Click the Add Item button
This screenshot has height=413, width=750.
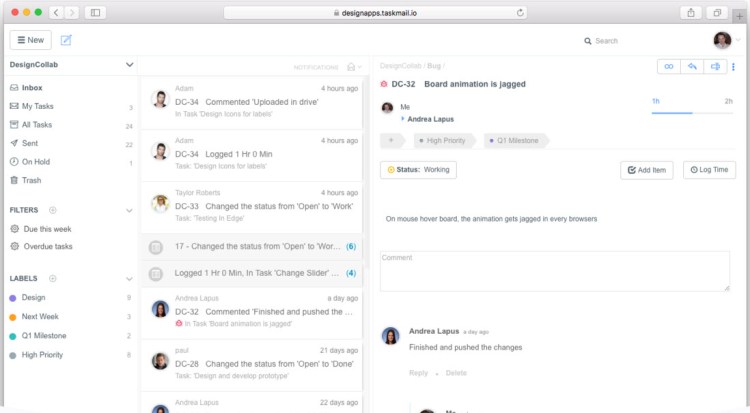pos(647,170)
